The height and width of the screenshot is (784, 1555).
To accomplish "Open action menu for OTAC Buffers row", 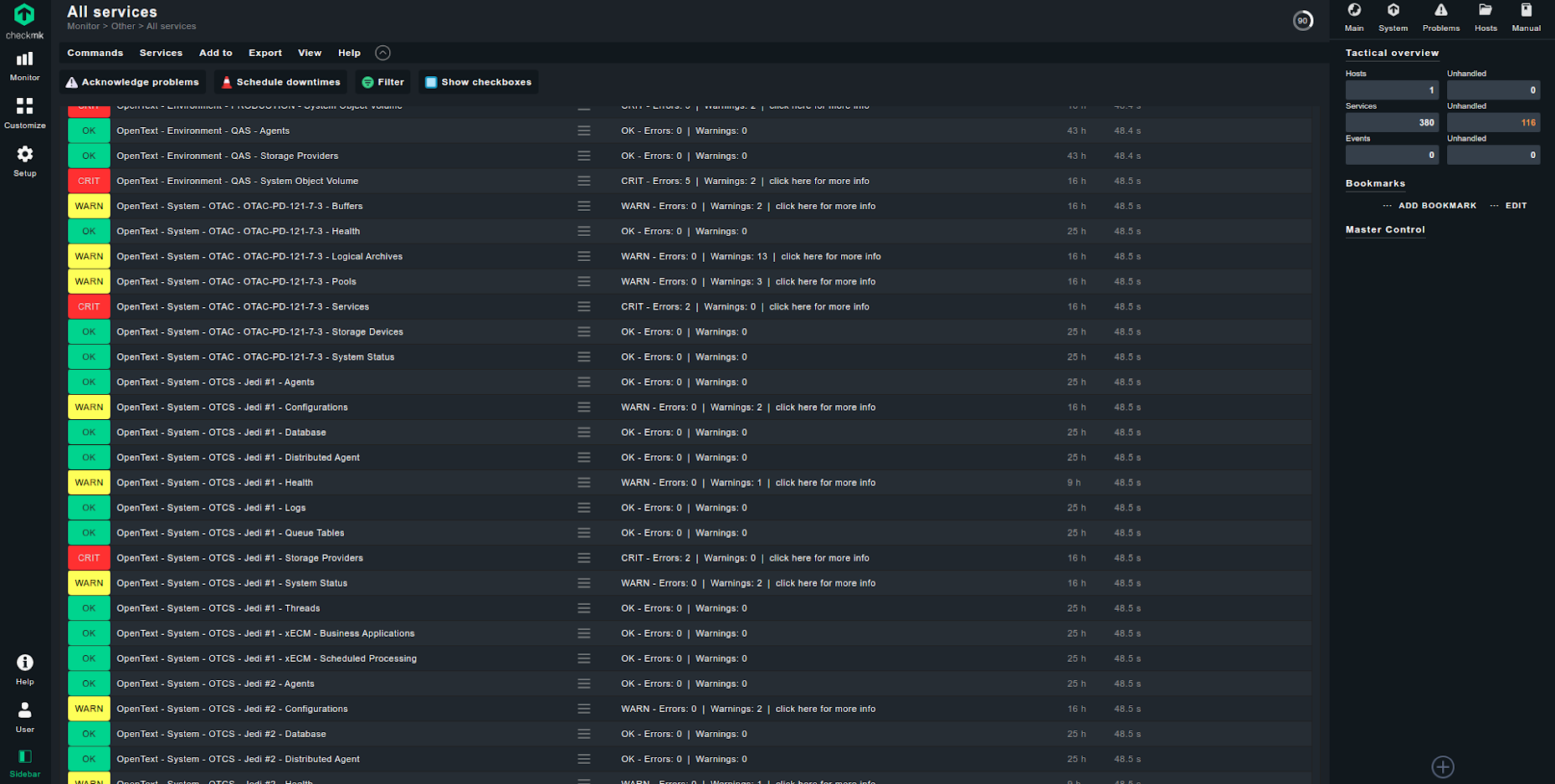I will click(x=584, y=206).
